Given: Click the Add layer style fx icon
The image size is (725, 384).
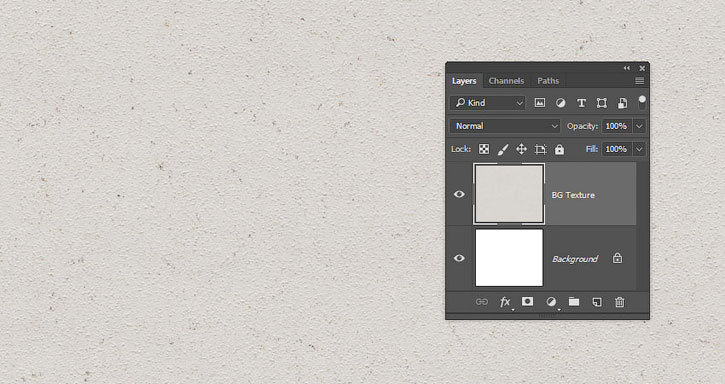Looking at the screenshot, I should click(505, 302).
